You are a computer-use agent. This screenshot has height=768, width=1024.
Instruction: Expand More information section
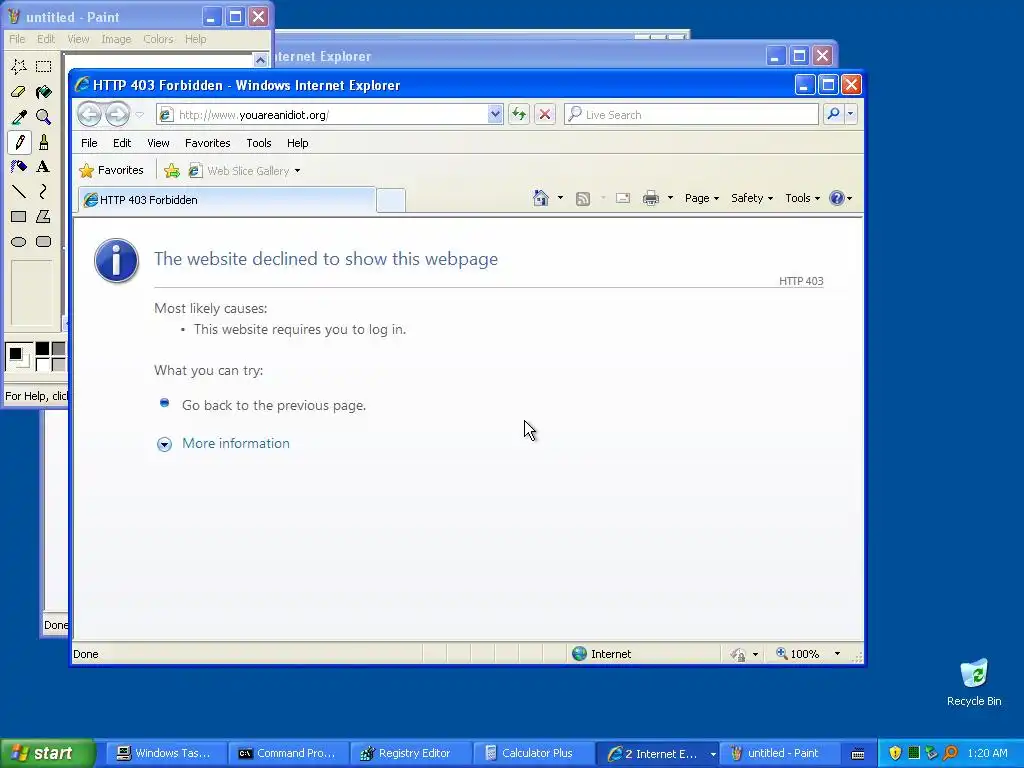(164, 444)
